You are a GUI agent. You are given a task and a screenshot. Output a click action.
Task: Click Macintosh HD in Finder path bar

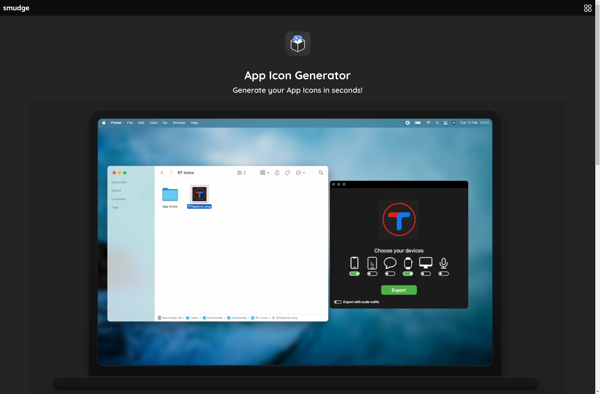coord(170,318)
